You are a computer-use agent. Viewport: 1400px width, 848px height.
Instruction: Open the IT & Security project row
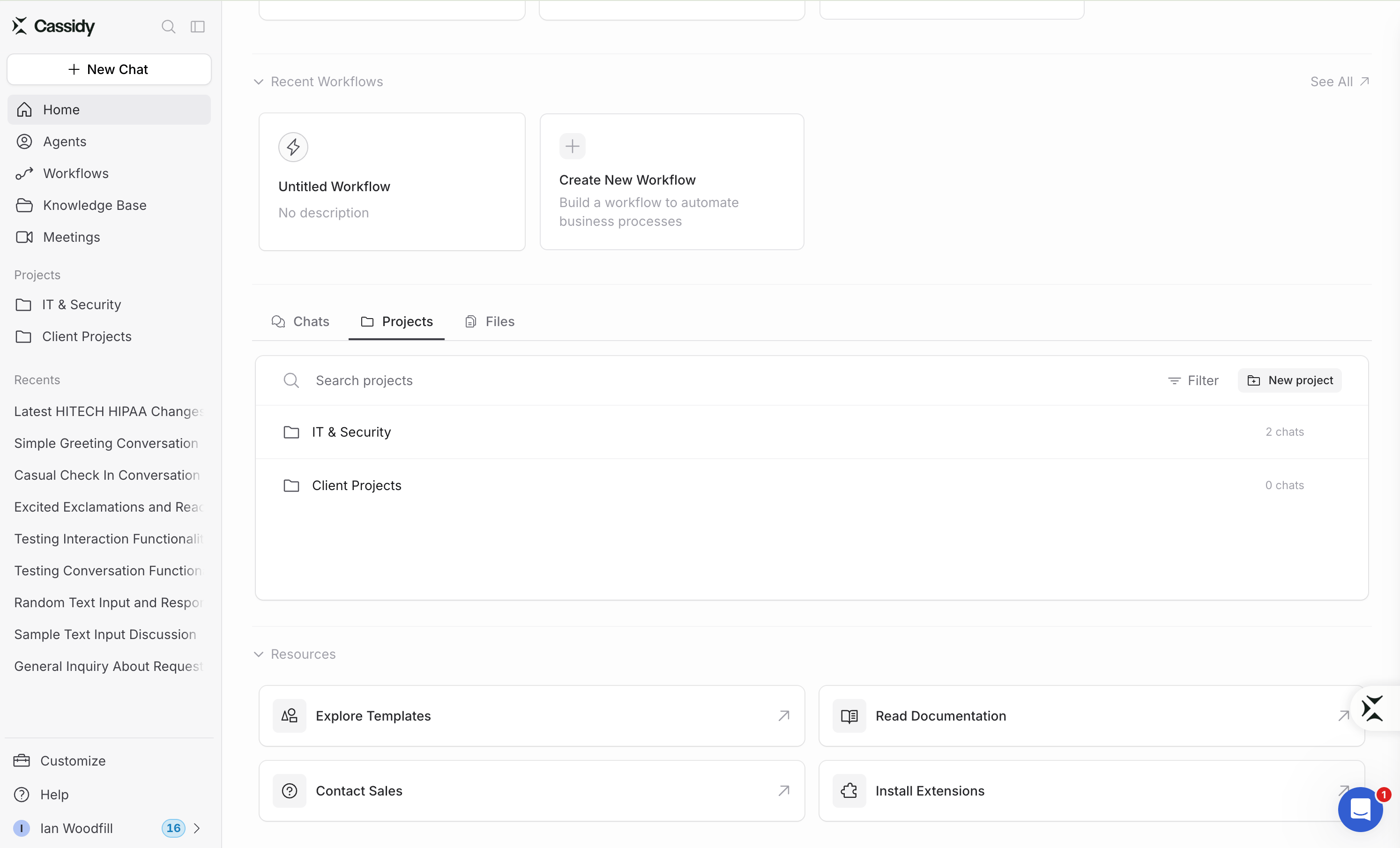[x=812, y=432]
